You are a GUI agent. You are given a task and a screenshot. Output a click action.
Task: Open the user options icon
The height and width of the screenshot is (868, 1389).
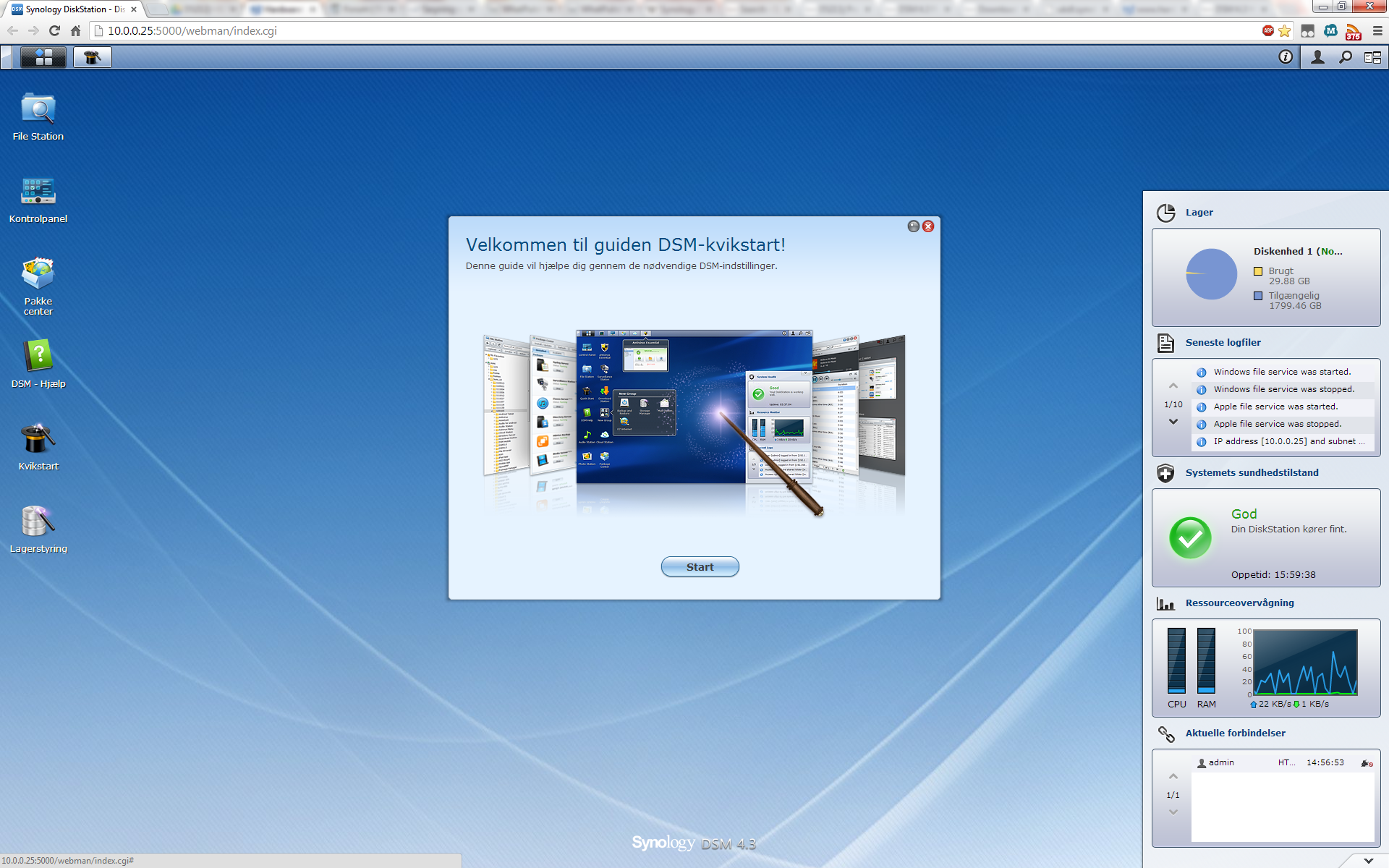tap(1317, 57)
